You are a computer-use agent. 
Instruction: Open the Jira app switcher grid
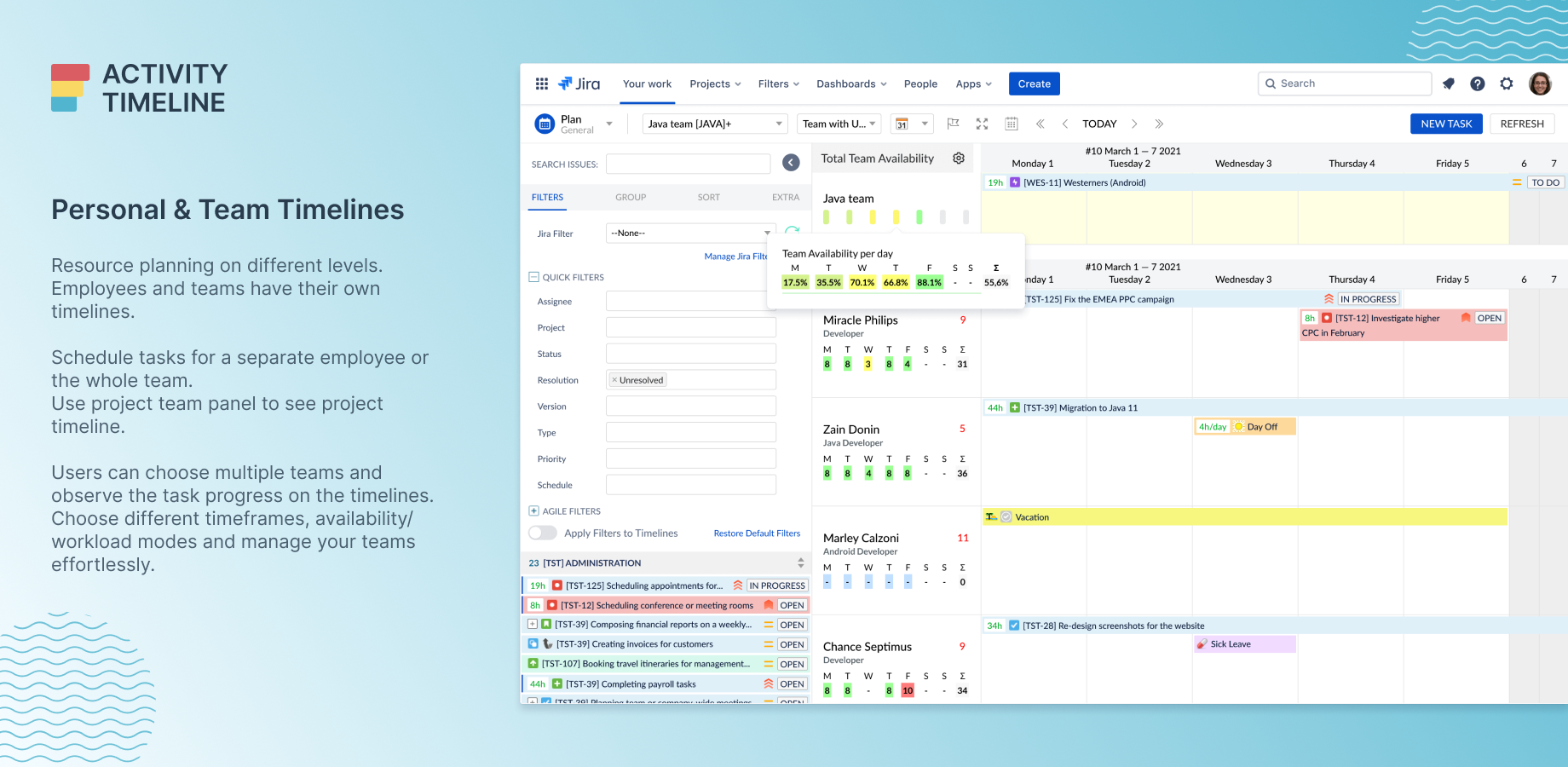click(x=541, y=84)
